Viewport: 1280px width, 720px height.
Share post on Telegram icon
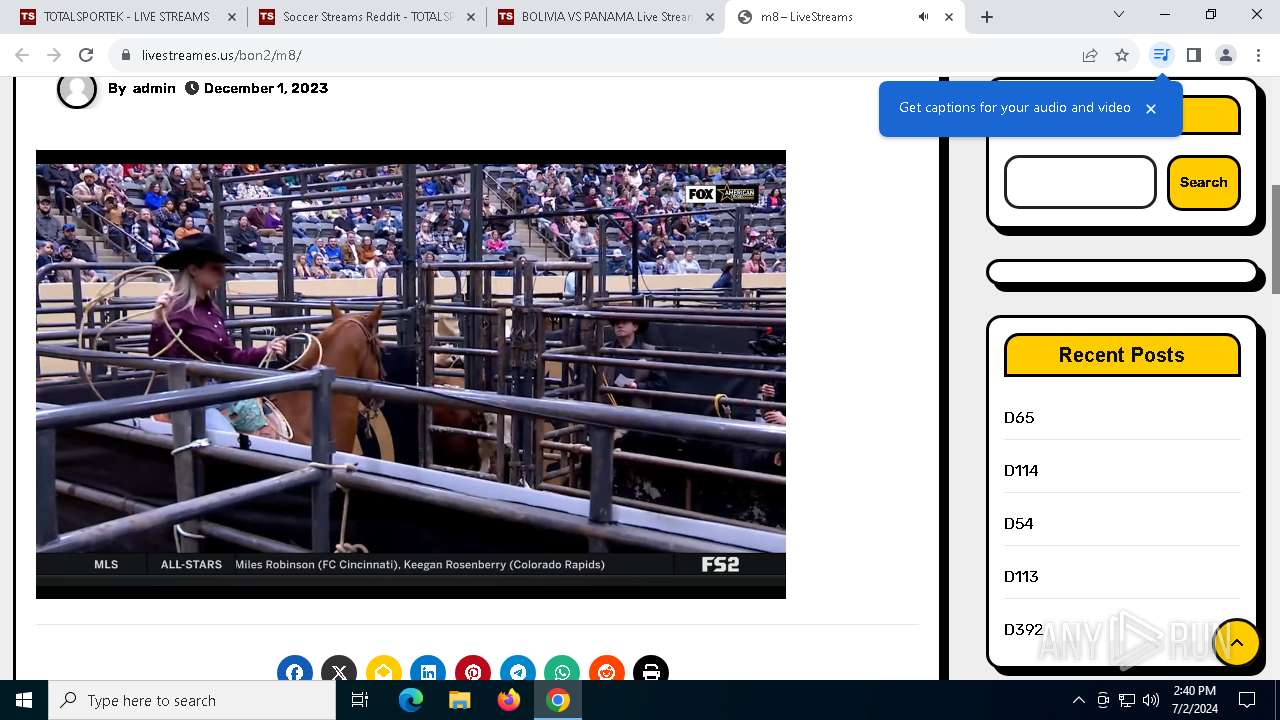point(518,671)
